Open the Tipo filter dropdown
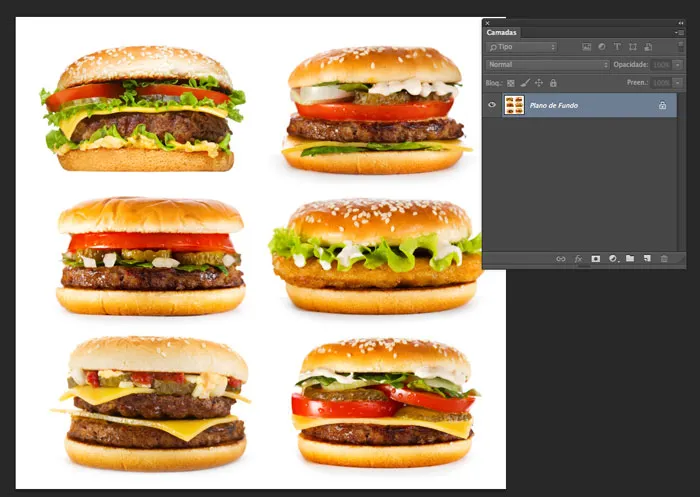The width and height of the screenshot is (700, 497). [x=521, y=47]
